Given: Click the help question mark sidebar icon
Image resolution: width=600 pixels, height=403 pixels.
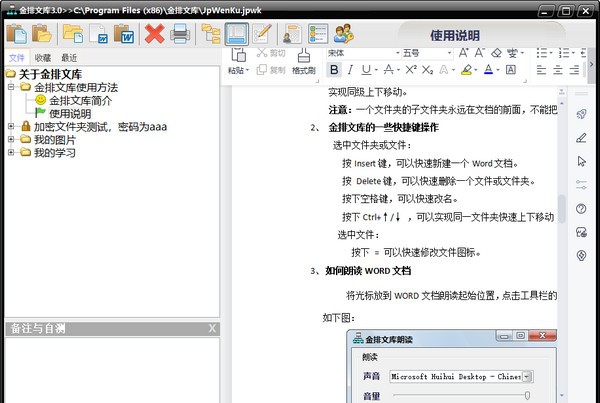Looking at the screenshot, I should point(581,209).
